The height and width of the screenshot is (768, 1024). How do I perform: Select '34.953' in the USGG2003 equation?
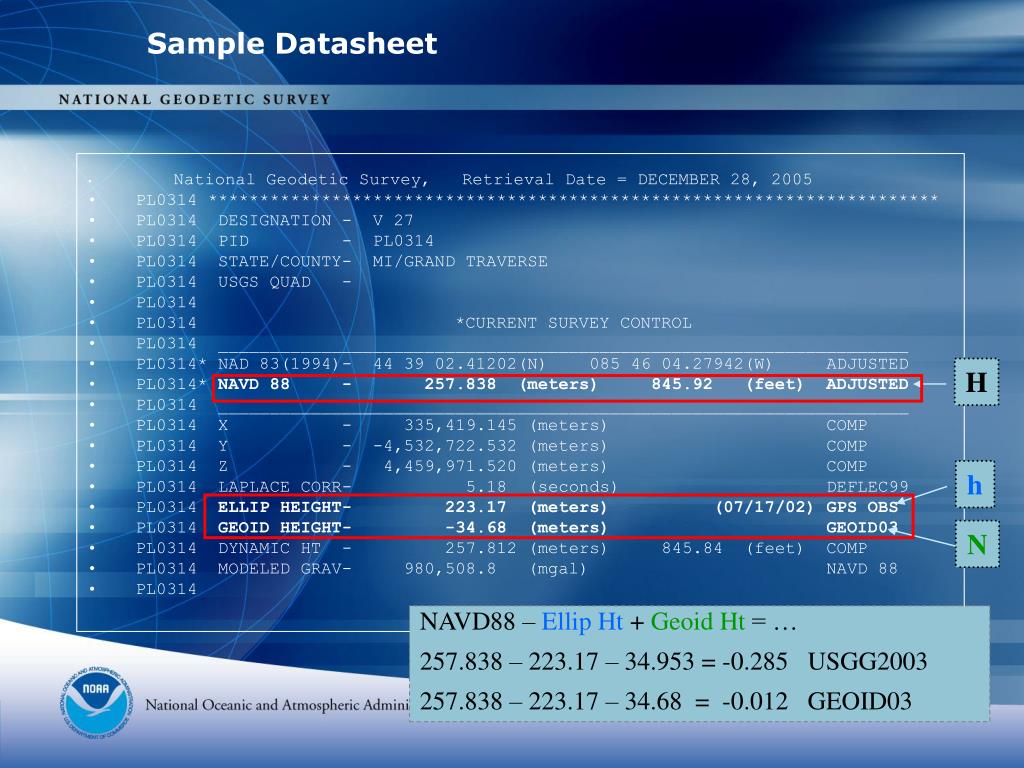659,662
